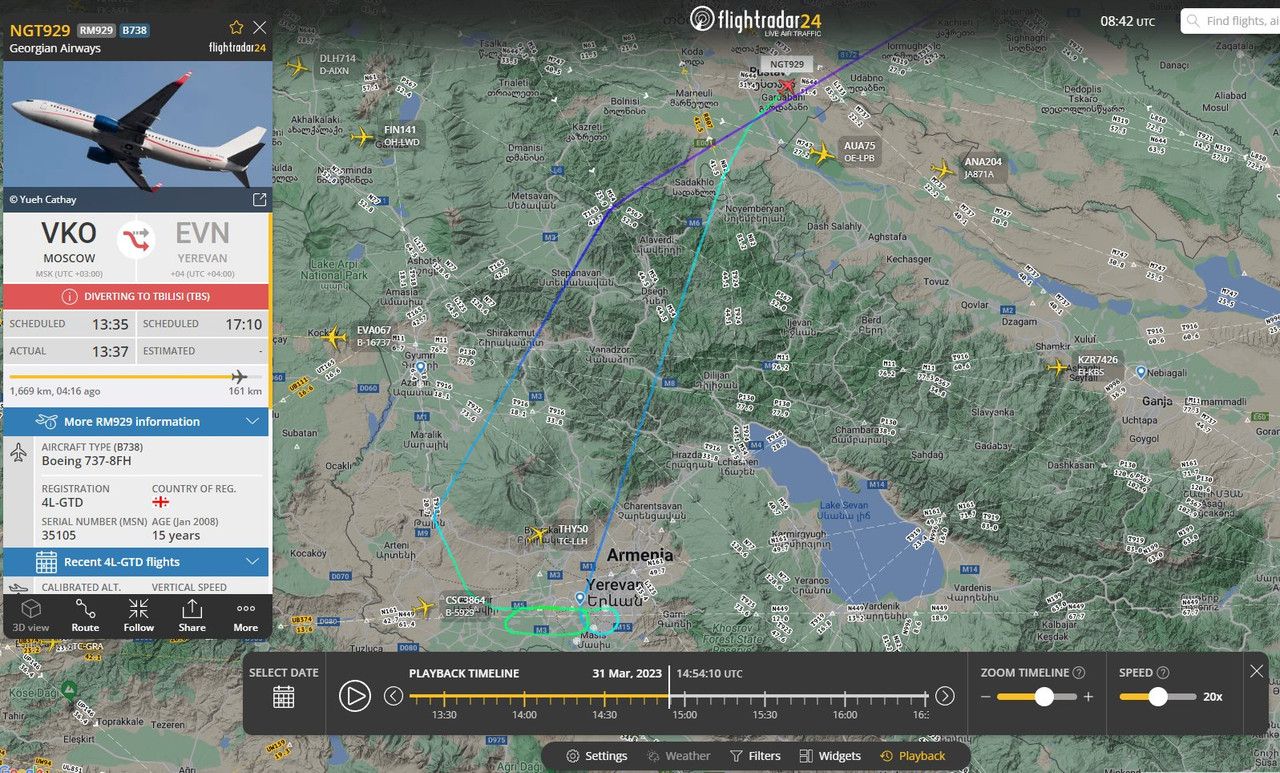Select aircraft KZR7426 on the map
Viewport: 1280px width, 773px height.
point(1056,368)
